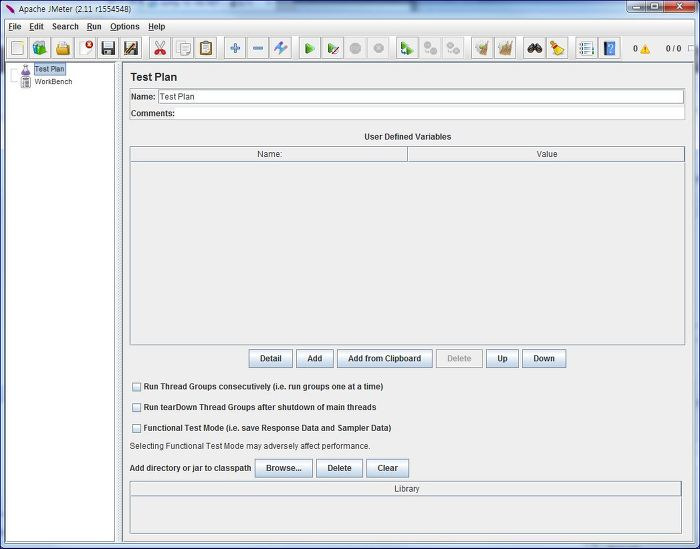Click Start no pauses icon
This screenshot has width=700, height=549.
point(333,48)
